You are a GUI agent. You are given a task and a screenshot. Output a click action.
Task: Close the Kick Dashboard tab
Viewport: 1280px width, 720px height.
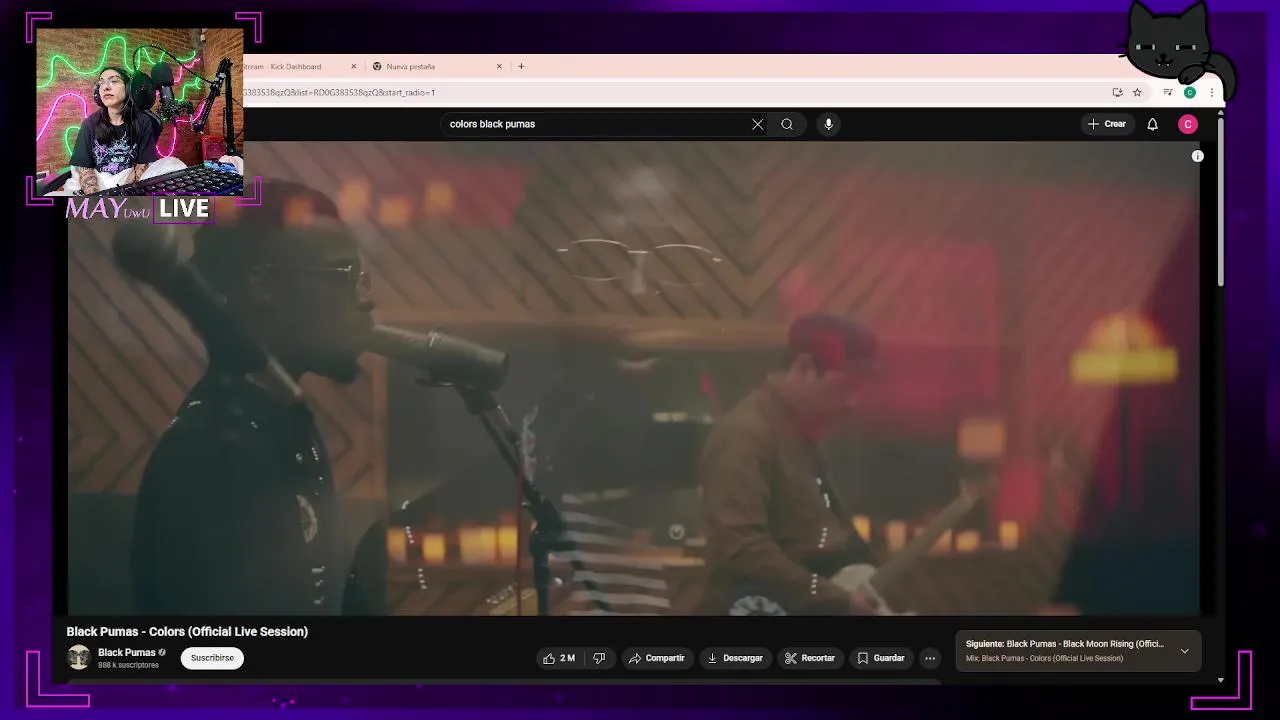tap(353, 66)
